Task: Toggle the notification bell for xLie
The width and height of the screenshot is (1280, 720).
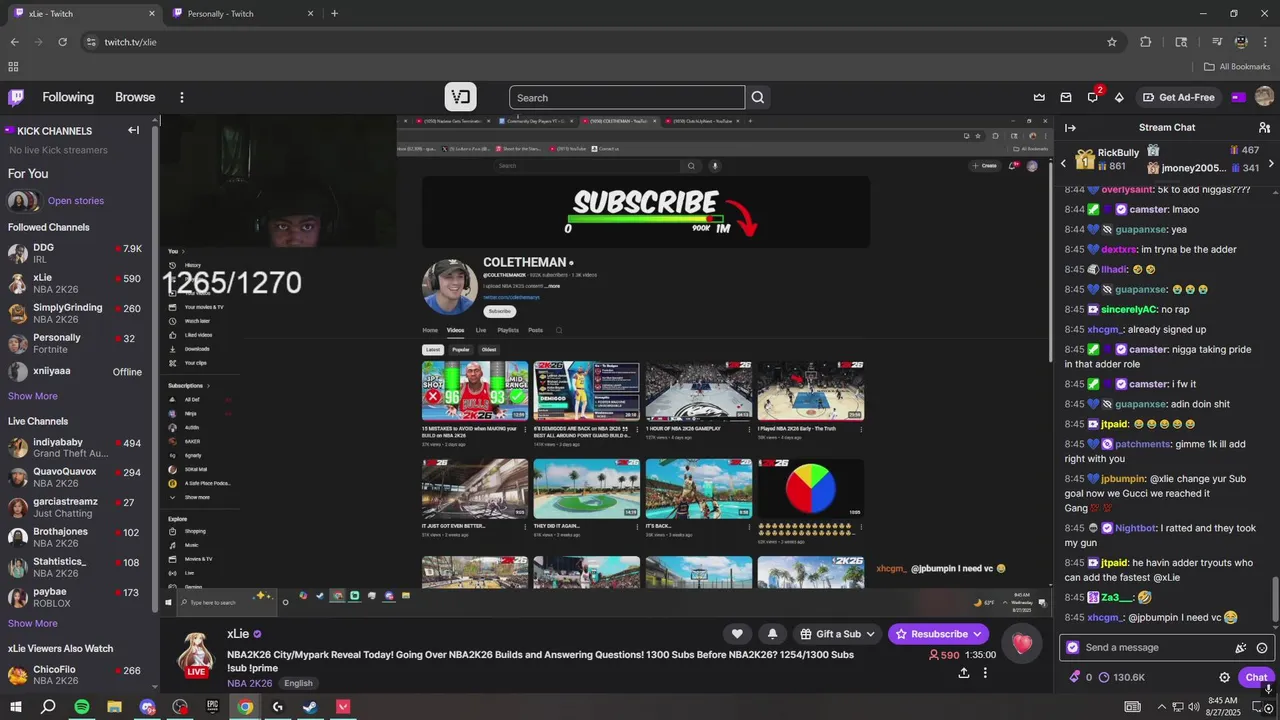Action: click(772, 634)
